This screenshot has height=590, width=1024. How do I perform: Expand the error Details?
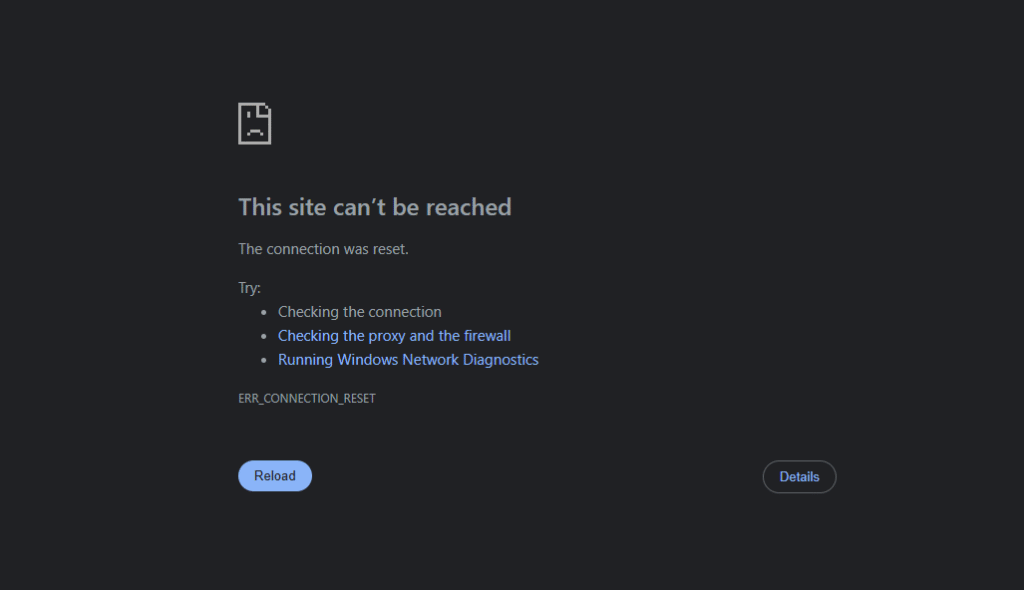[799, 477]
